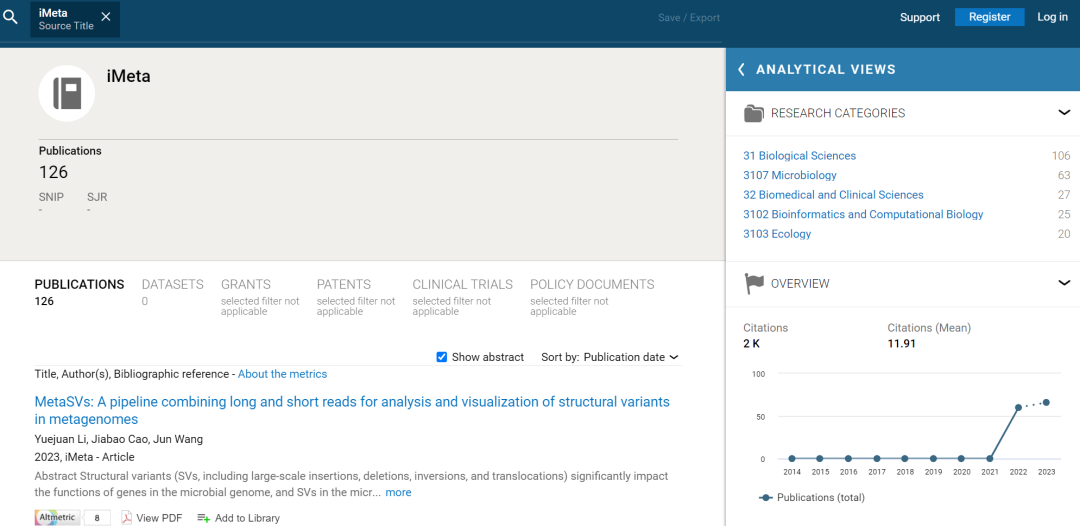Remove the iMeta source title filter
Viewport: 1080px width, 526px height.
pyautogui.click(x=105, y=17)
